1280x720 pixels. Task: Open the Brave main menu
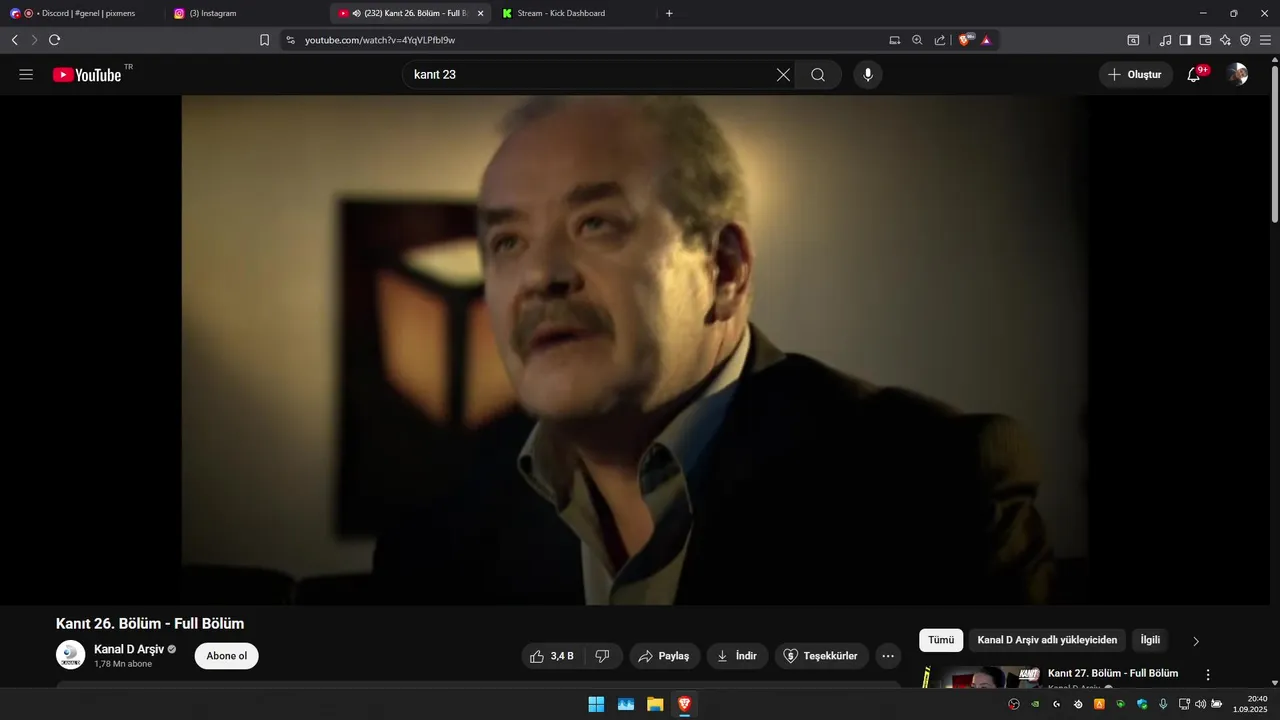(1265, 40)
